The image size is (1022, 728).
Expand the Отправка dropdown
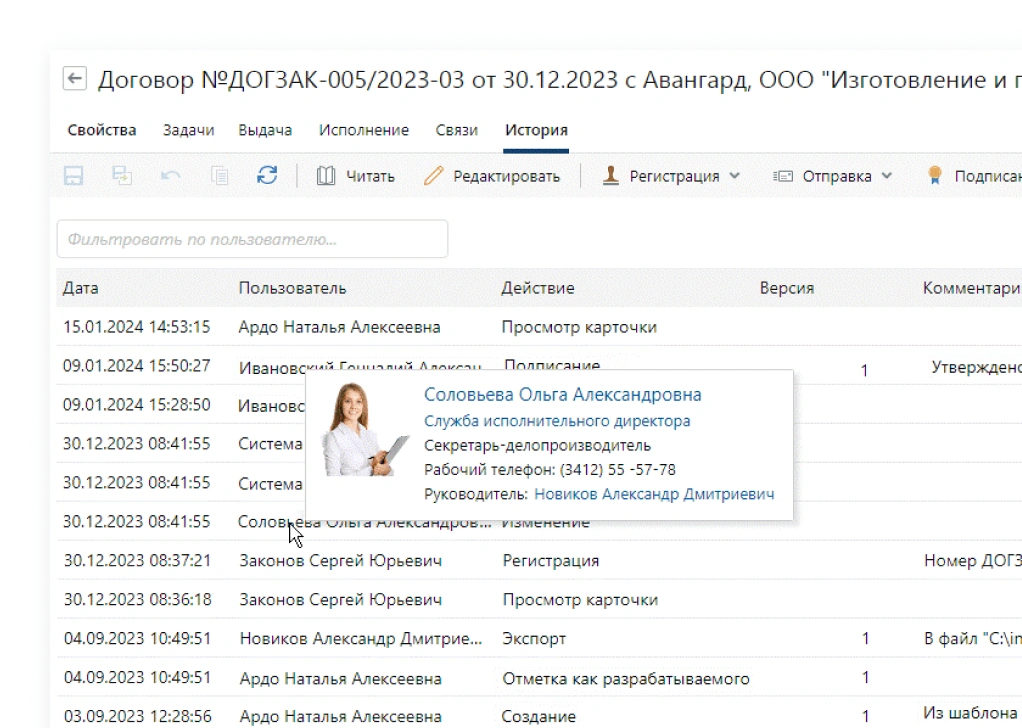[833, 176]
